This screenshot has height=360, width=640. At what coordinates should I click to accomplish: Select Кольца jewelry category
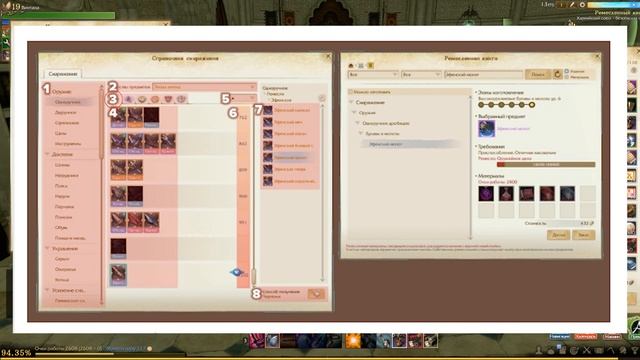pos(62,280)
